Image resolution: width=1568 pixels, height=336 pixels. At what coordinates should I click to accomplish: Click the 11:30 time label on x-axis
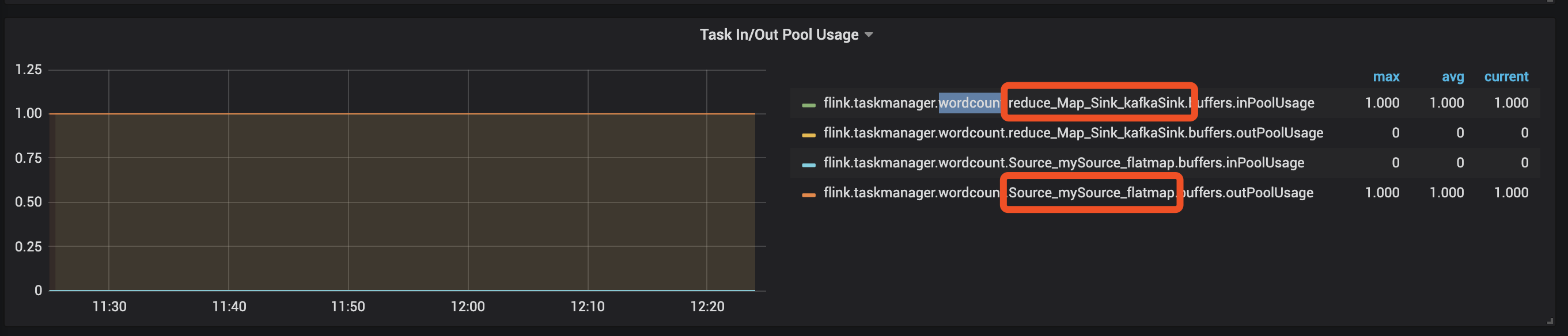point(109,306)
